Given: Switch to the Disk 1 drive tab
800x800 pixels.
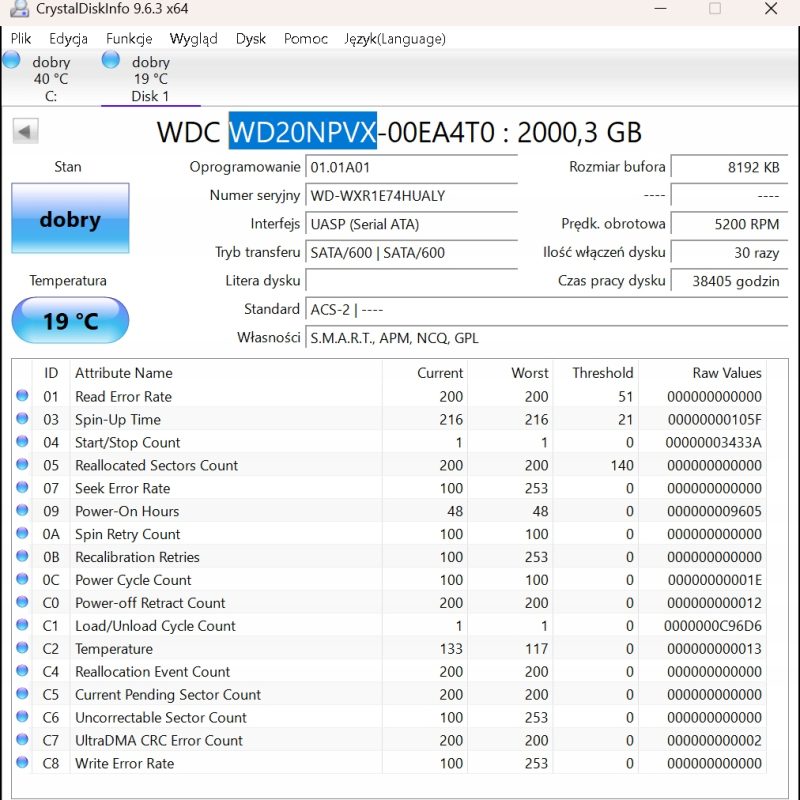Looking at the screenshot, I should click(x=150, y=79).
